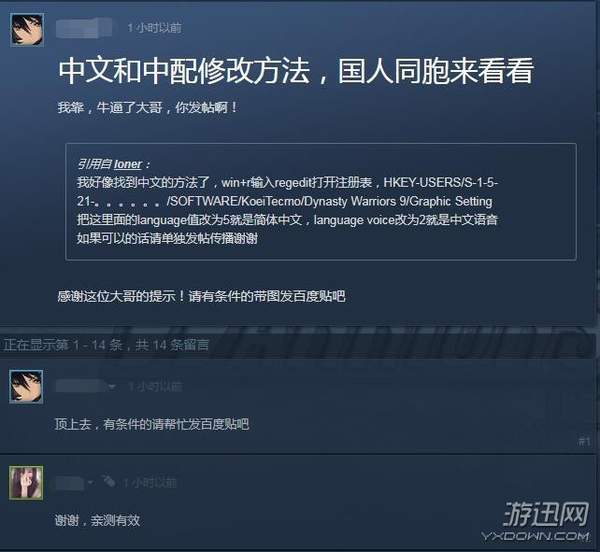
Task: Click the reply text 谢谢，亲测有效
Action: pyautogui.click(x=97, y=520)
